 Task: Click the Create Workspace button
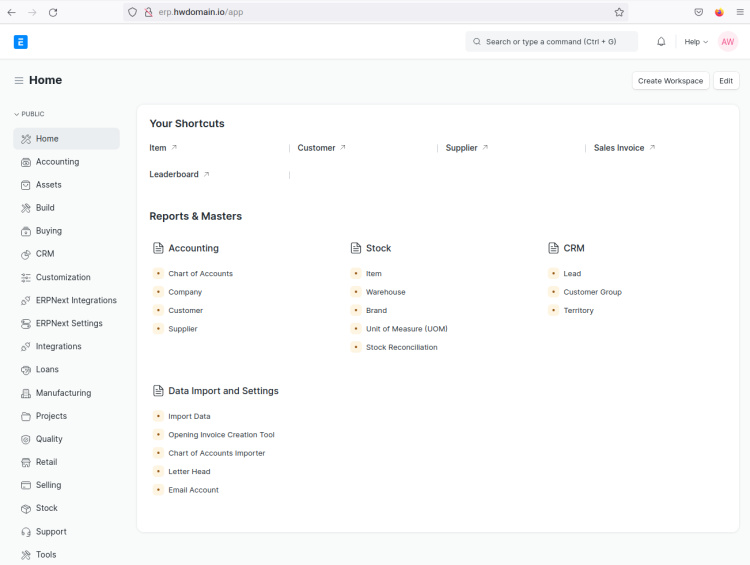[x=670, y=81]
